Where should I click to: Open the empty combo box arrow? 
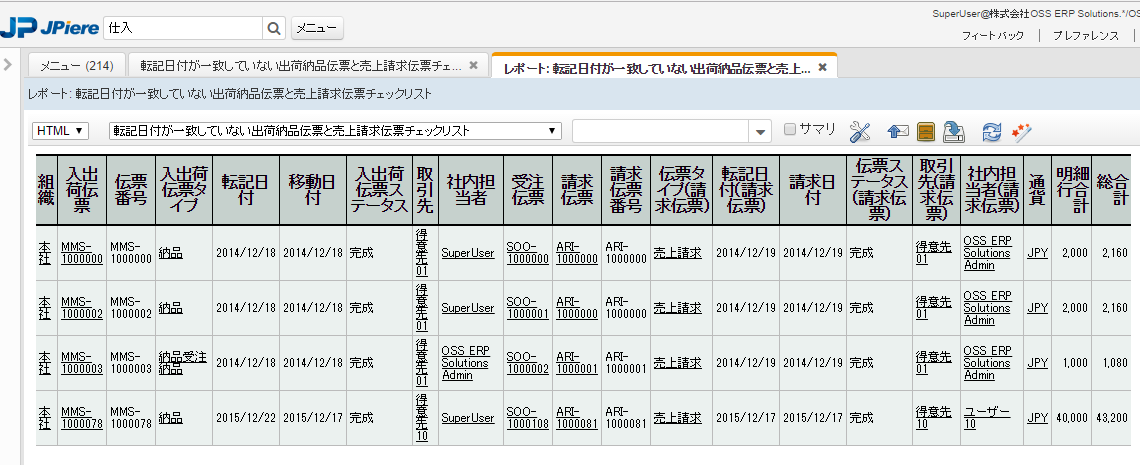(x=760, y=132)
